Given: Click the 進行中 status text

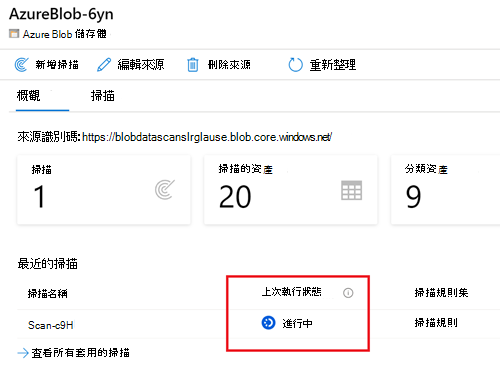Looking at the screenshot, I should [297, 323].
